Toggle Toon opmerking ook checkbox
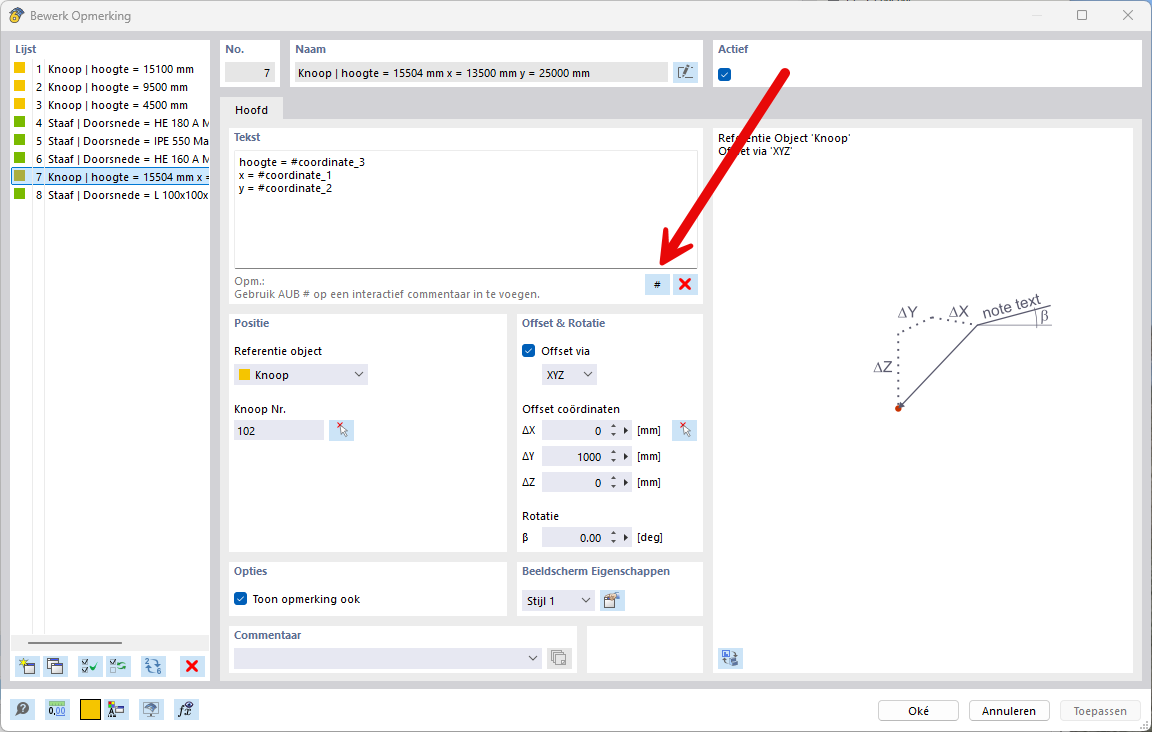Viewport: 1152px width, 732px height. coord(241,599)
